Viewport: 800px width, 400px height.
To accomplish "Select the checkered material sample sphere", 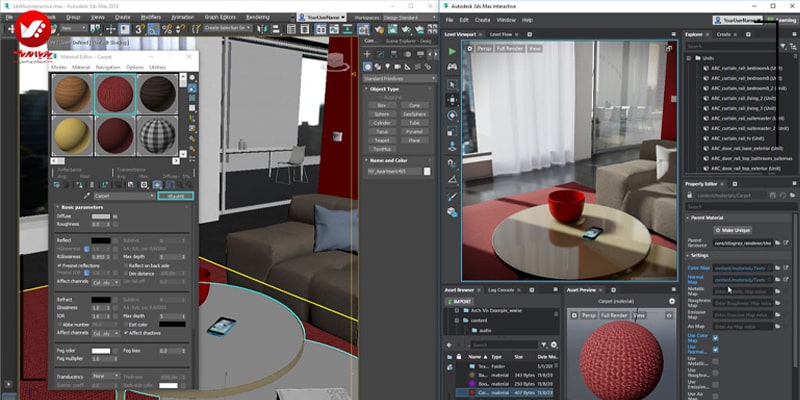I will coord(158,136).
